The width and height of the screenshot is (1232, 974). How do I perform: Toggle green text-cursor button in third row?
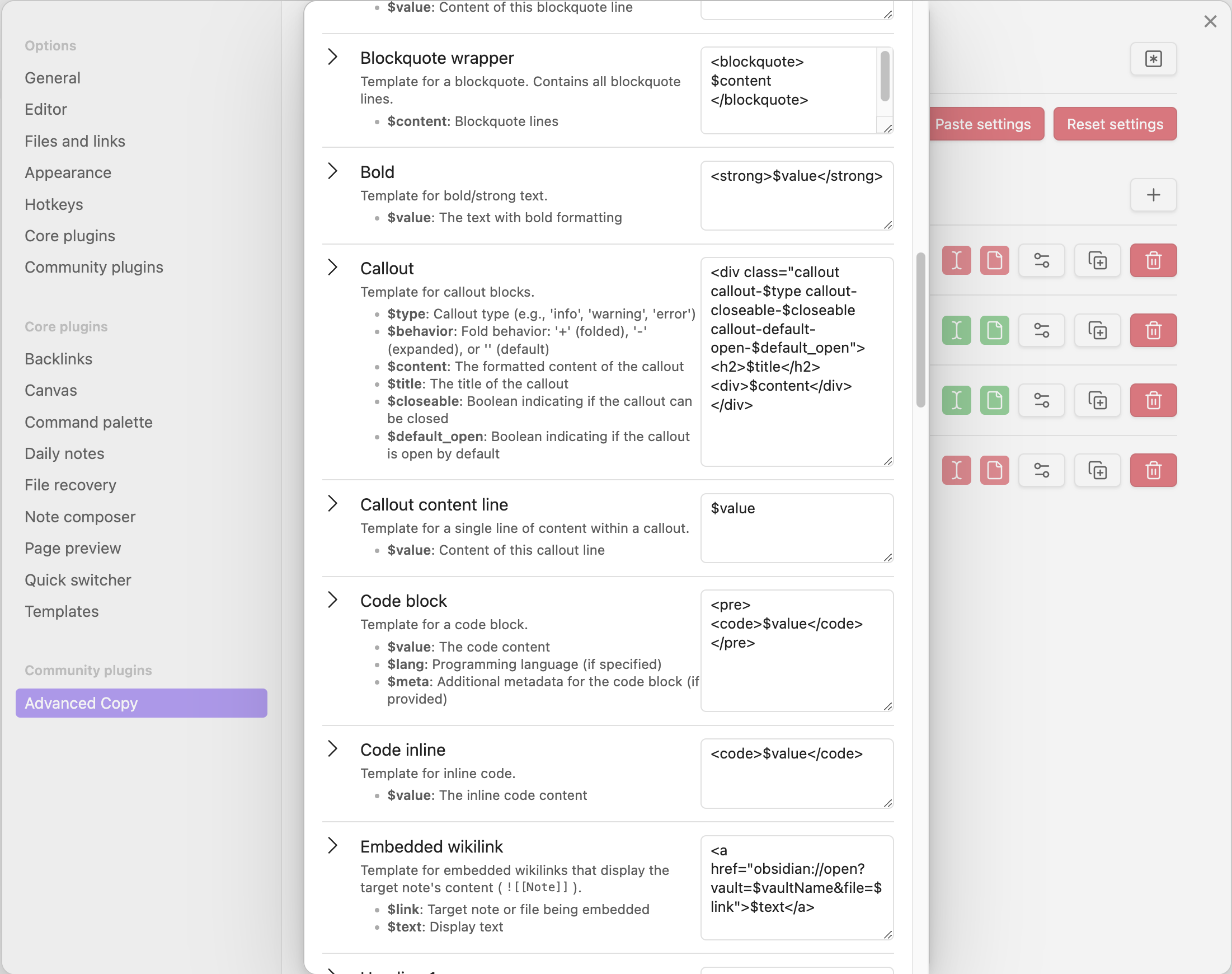click(956, 400)
